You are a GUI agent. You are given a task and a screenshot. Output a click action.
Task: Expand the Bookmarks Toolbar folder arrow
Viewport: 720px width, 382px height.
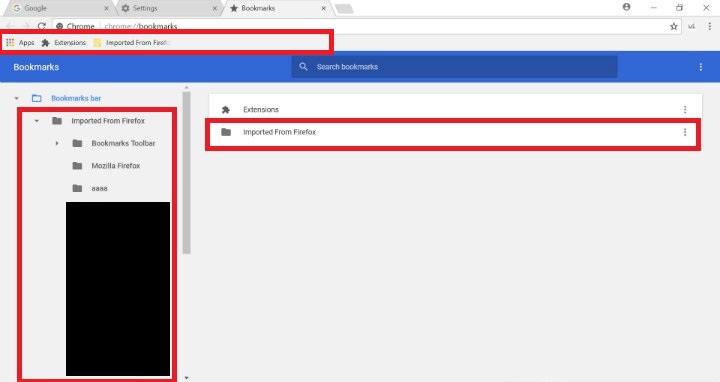click(x=57, y=143)
